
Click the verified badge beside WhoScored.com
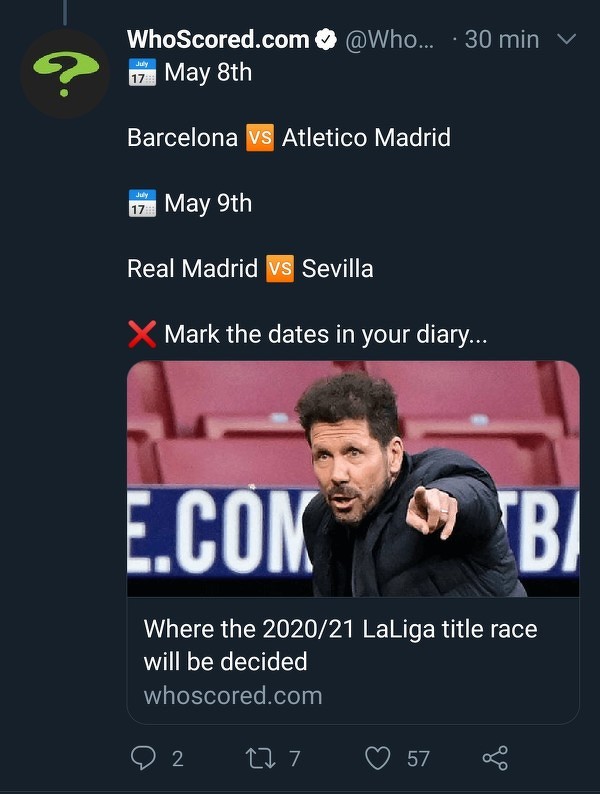[326, 40]
